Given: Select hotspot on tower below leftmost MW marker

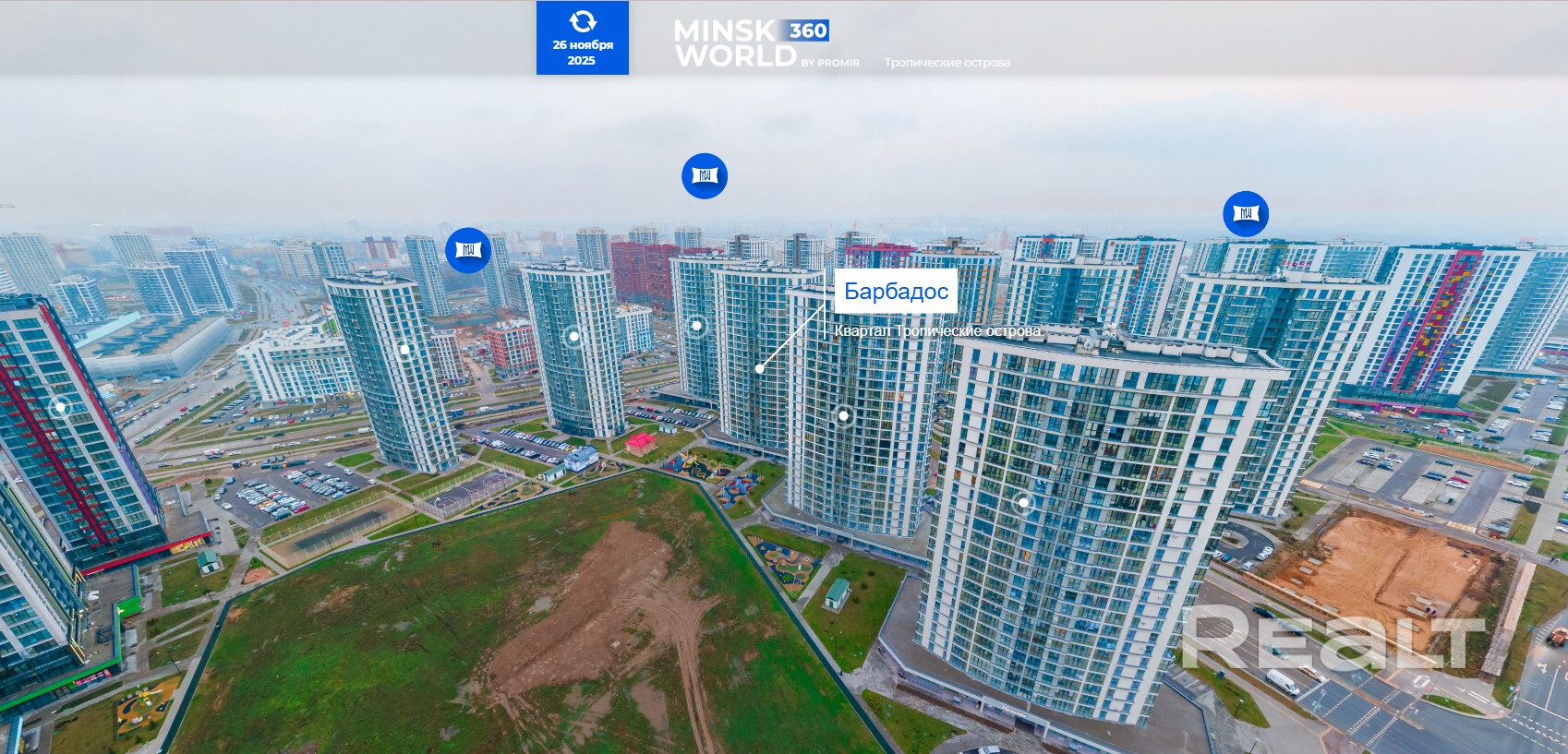Looking at the screenshot, I should [404, 350].
